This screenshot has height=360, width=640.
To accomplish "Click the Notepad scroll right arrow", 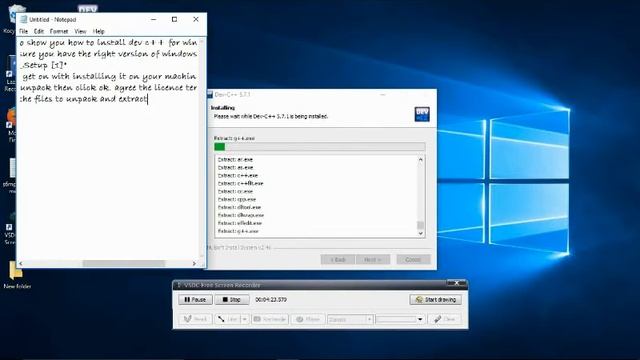I will point(194,264).
